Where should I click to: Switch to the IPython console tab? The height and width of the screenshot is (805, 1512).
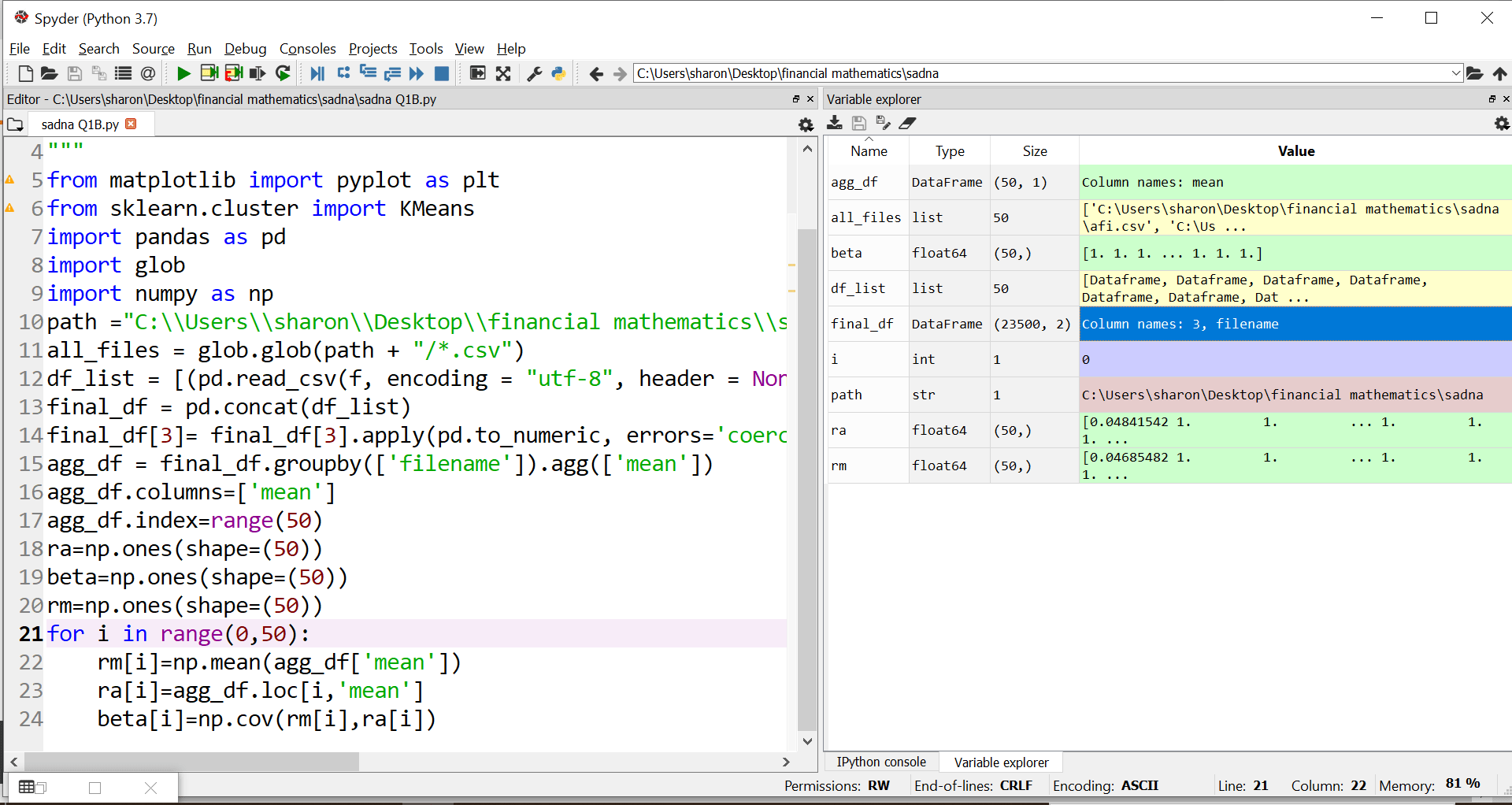point(881,762)
